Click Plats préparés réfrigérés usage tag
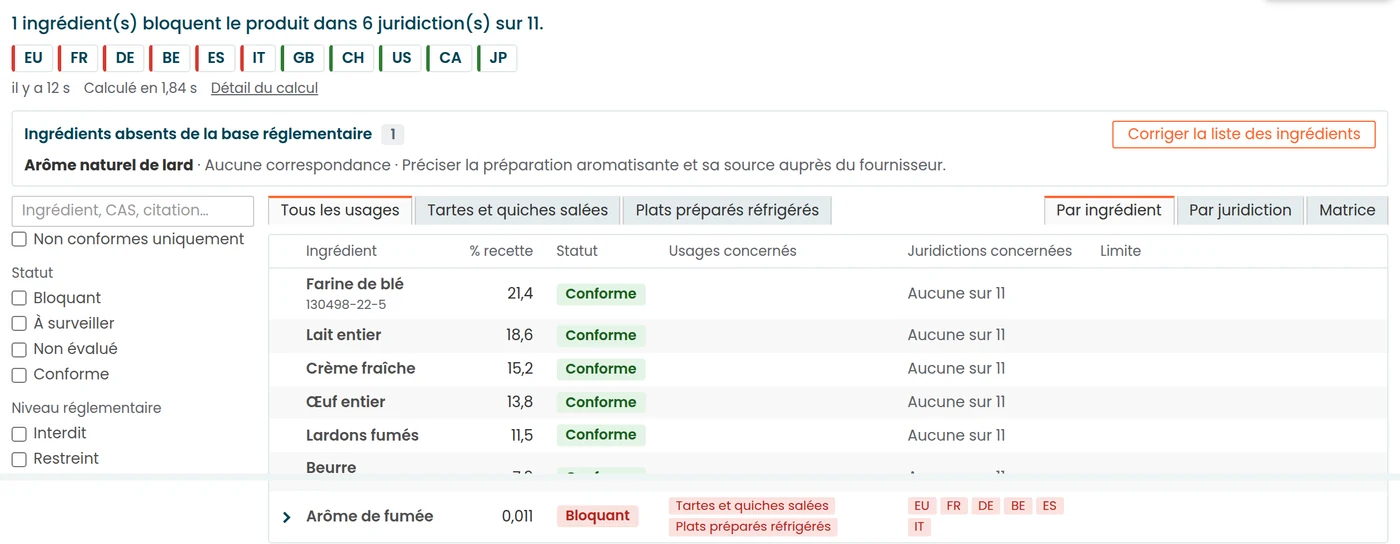Viewport: 1400px width, 544px height. [x=753, y=527]
